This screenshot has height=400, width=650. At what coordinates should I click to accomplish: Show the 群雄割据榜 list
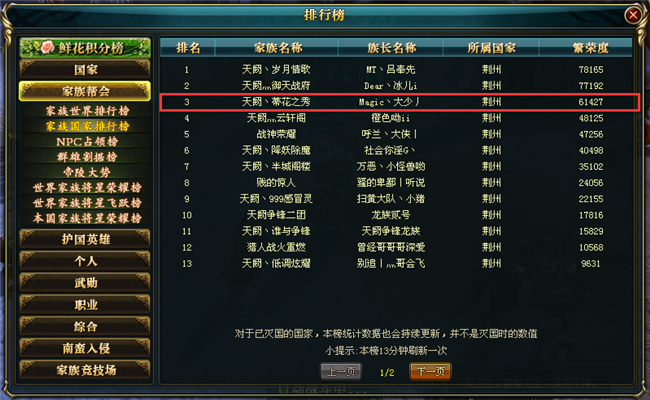(x=87, y=157)
